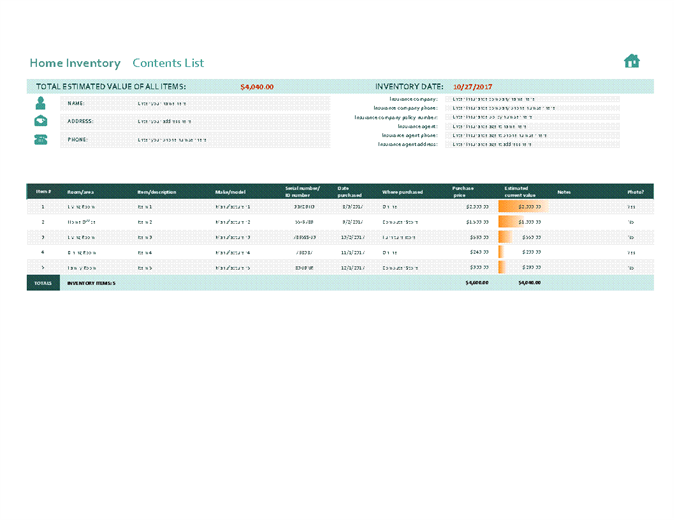Select the Insurance company phone field
This screenshot has height=520, width=675.
(533, 108)
